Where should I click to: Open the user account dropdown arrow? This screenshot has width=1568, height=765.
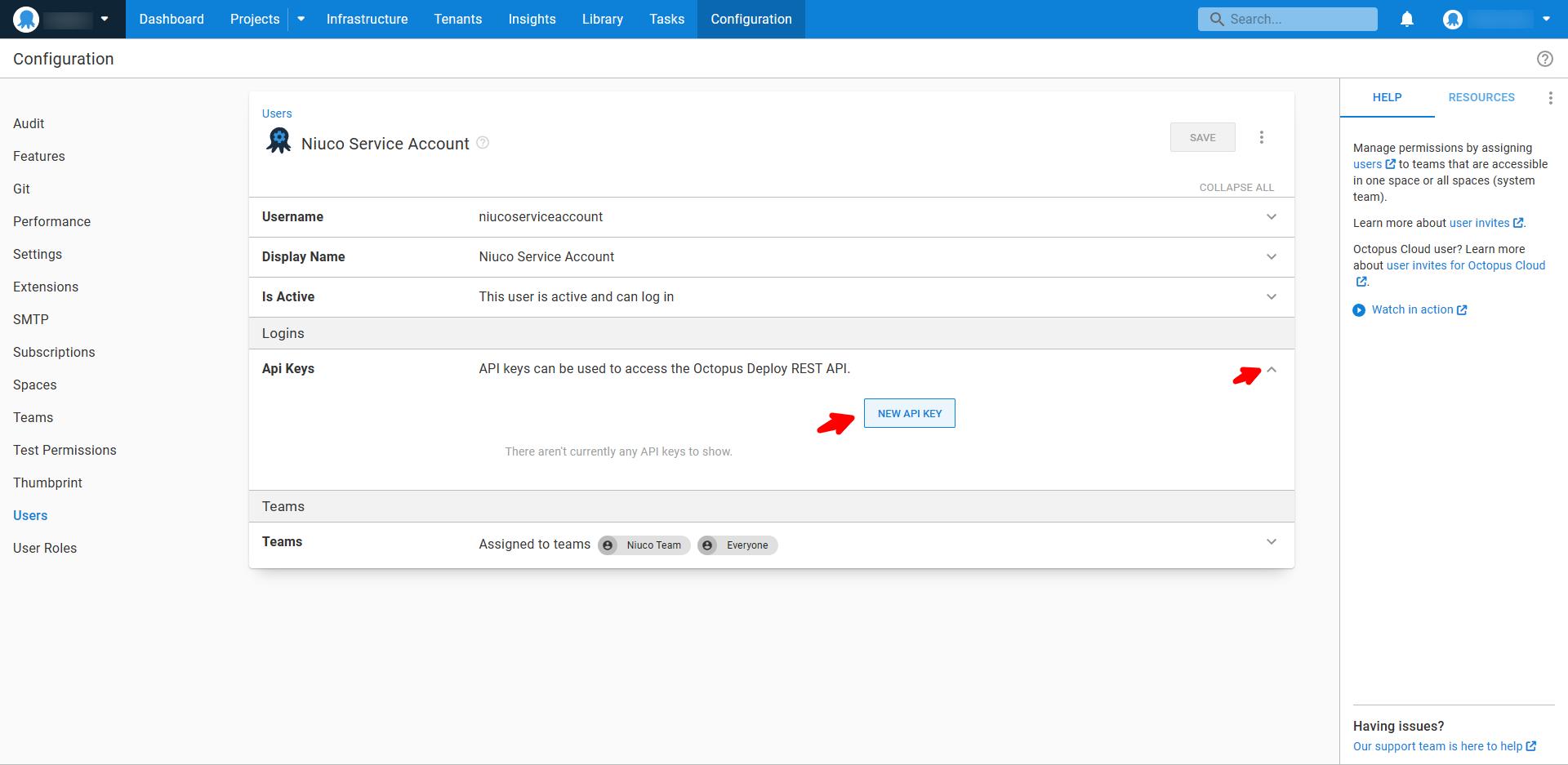click(x=1546, y=19)
